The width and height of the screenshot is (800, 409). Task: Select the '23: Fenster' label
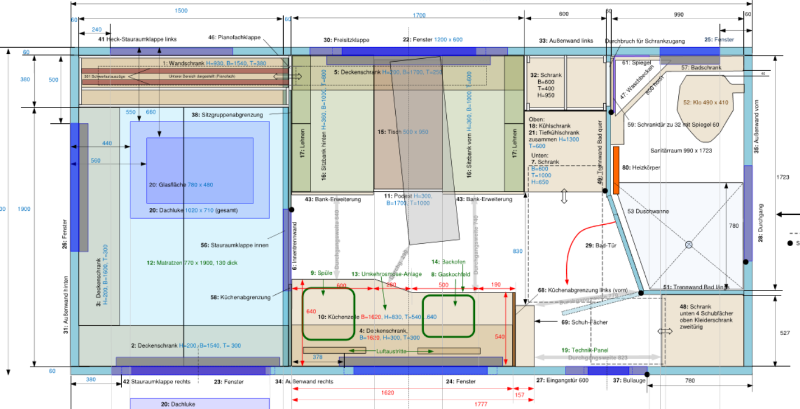pos(229,381)
